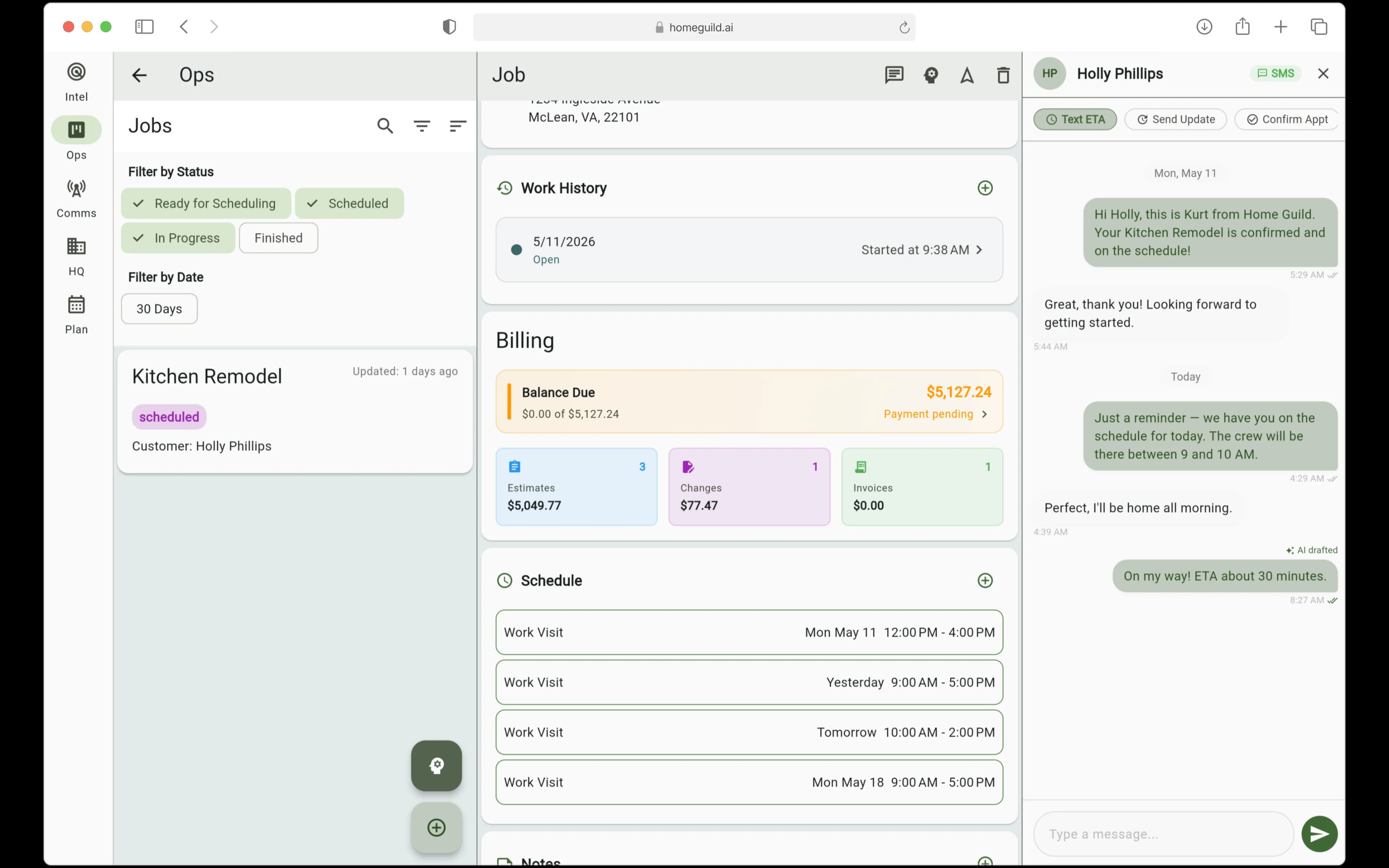Open a new Safari tab
The image size is (1389, 868).
pos(1280,27)
